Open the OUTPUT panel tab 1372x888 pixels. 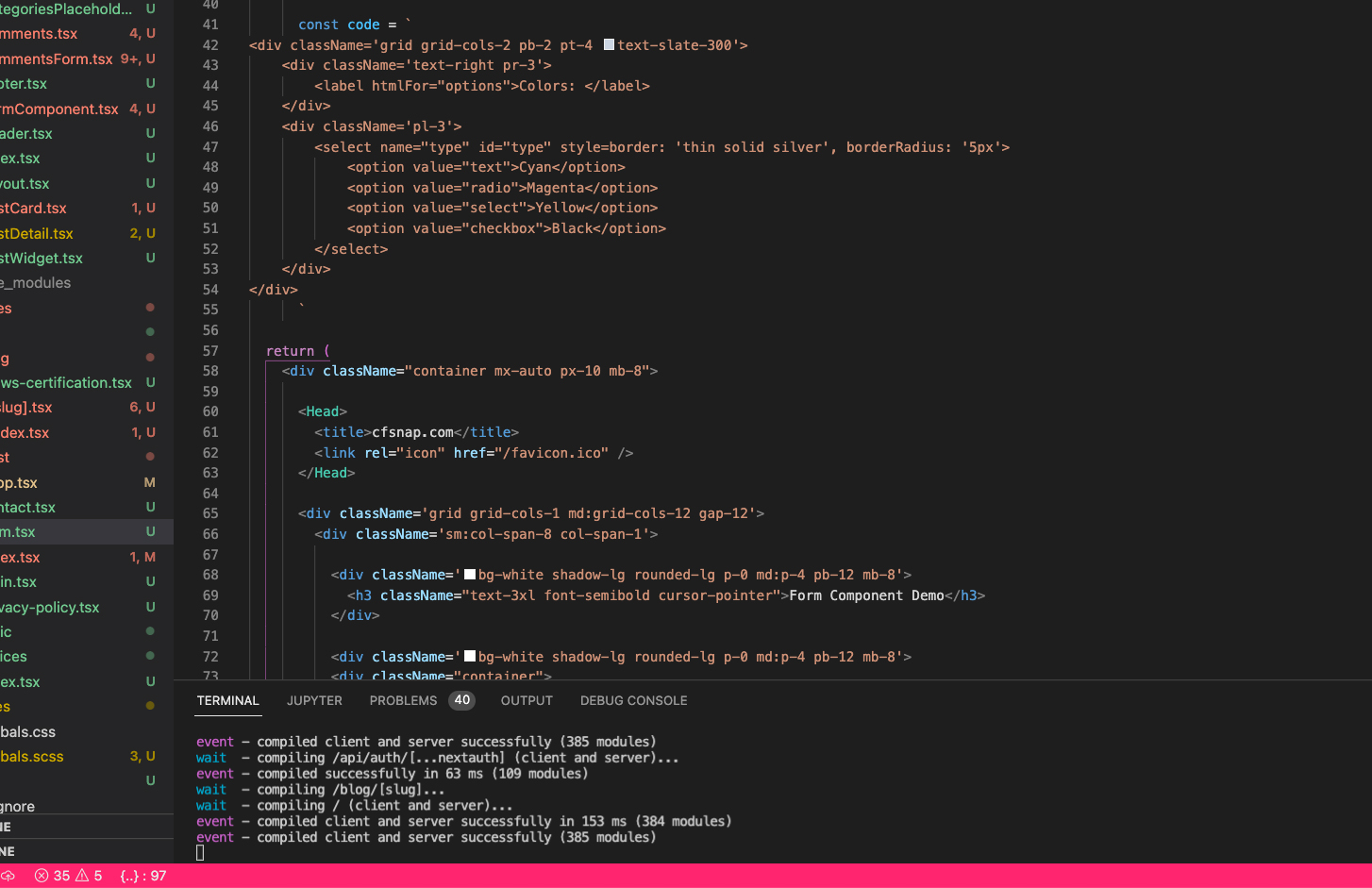pyautogui.click(x=527, y=700)
